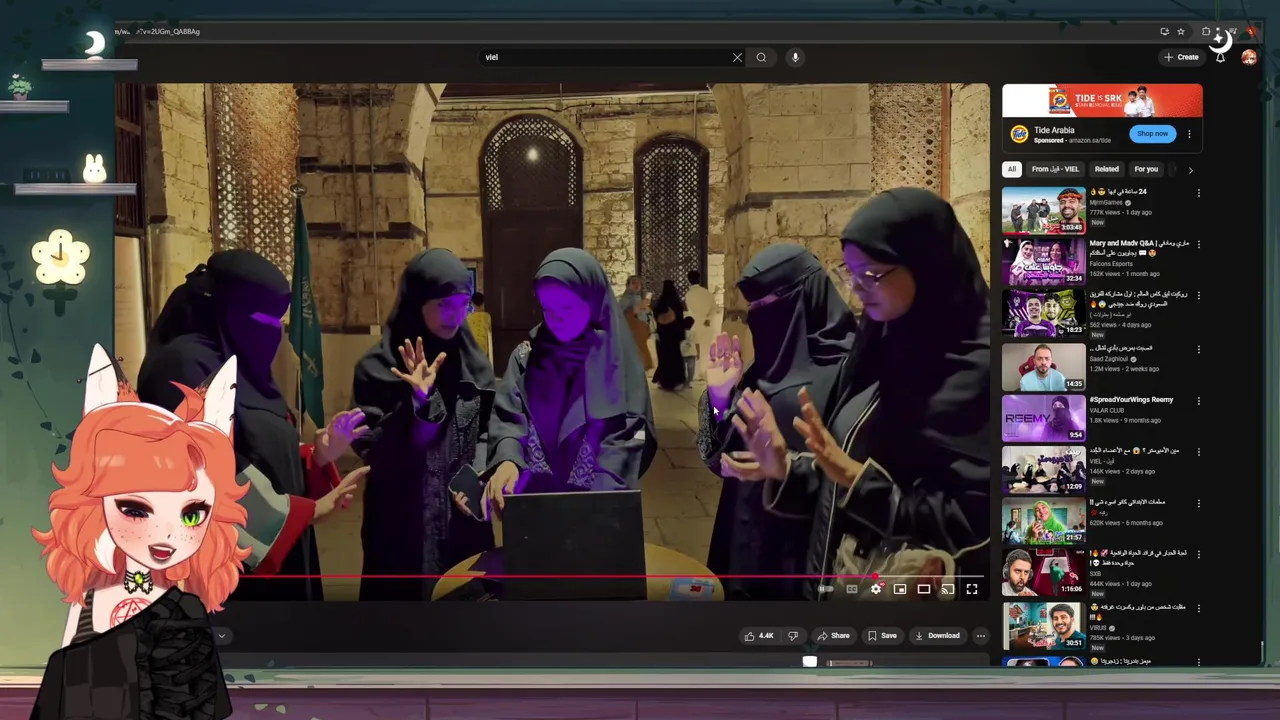Image resolution: width=1280 pixels, height=720 pixels.
Task: Open the SXB 1:16:06 video thumbnail
Action: [x=1044, y=572]
